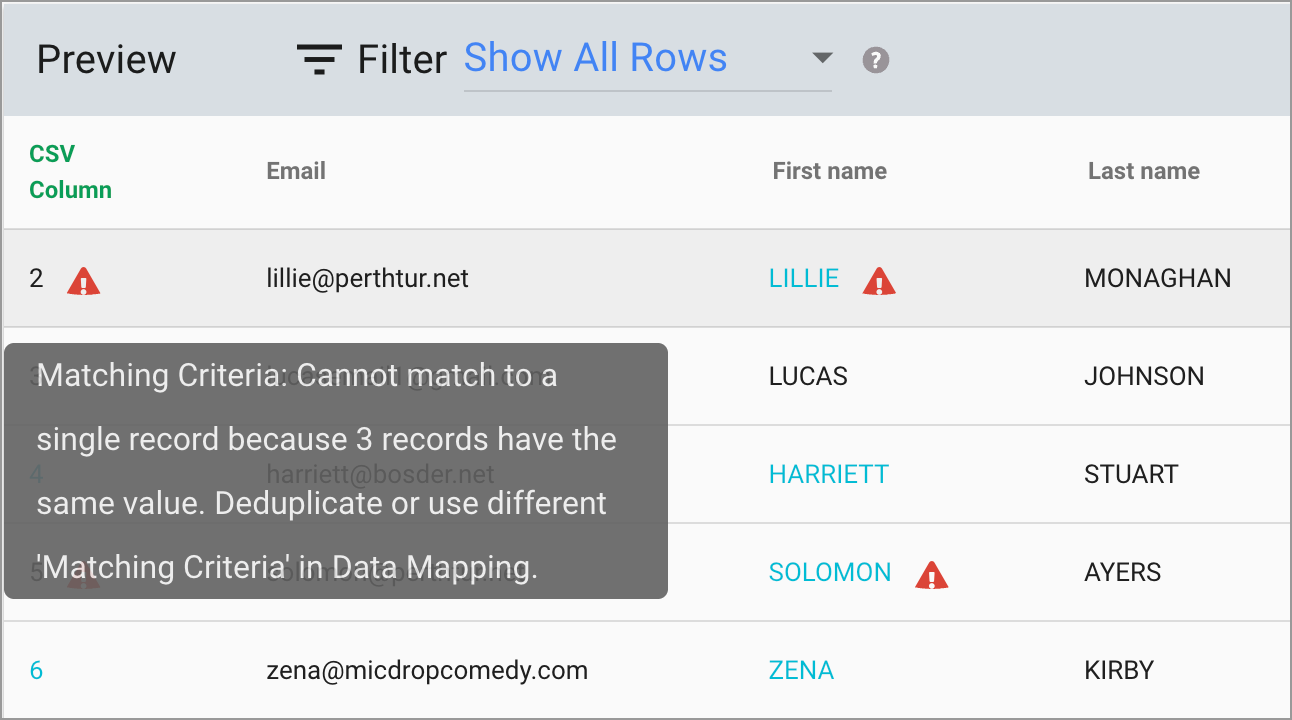The width and height of the screenshot is (1292, 720).
Task: Click the SOLOMON name link
Action: click(x=830, y=571)
